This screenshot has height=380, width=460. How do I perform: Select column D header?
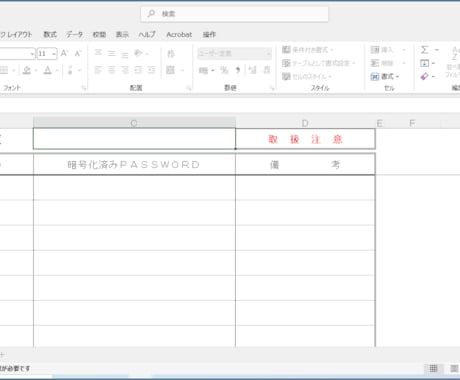point(305,123)
